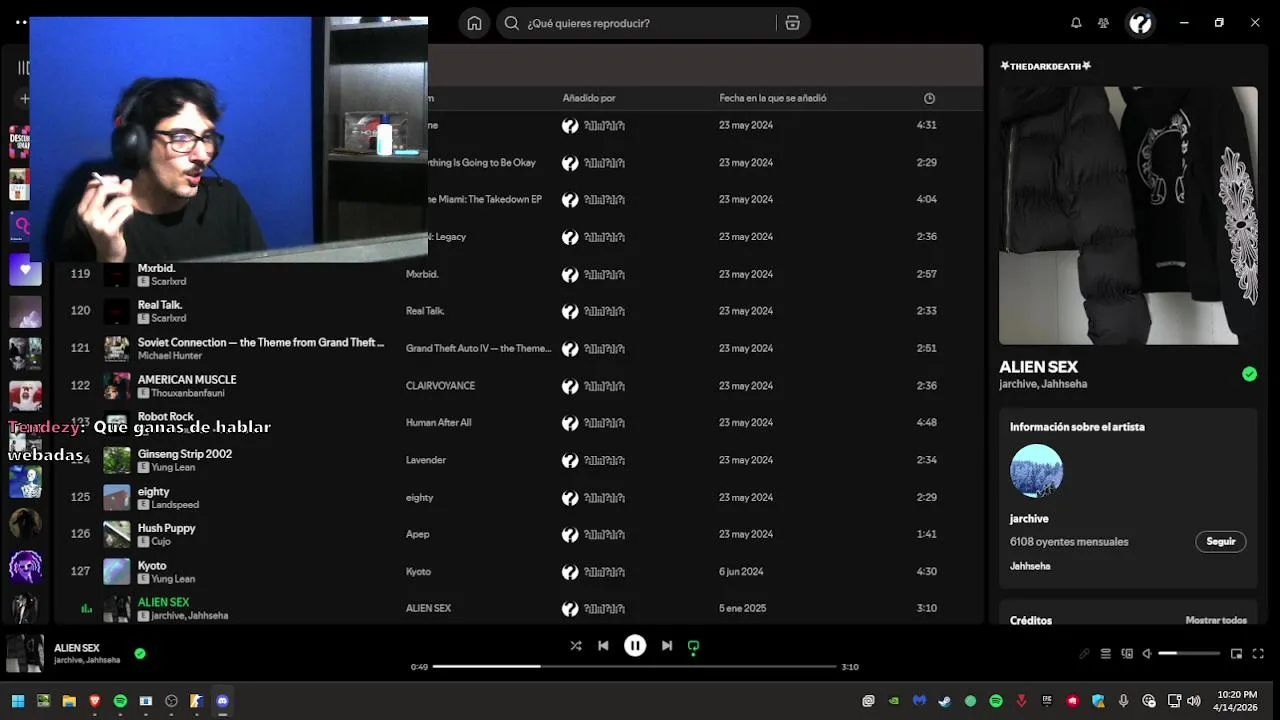Image resolution: width=1280 pixels, height=720 pixels.
Task: Click Spotify icon in taskbar
Action: tap(120, 701)
